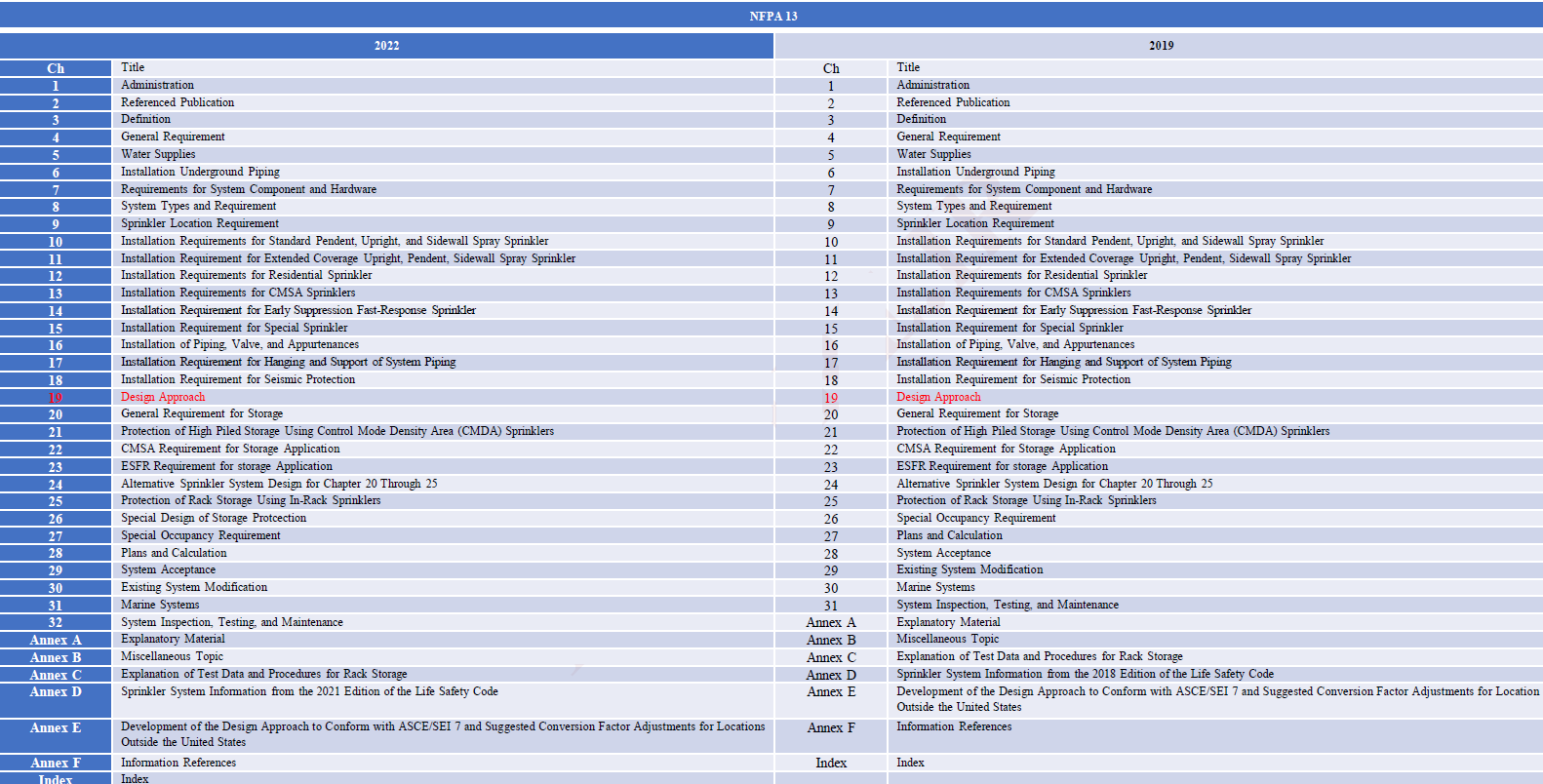Image resolution: width=1543 pixels, height=784 pixels.
Task: Click chapter 16 number cell in 2019 column
Action: point(831,345)
